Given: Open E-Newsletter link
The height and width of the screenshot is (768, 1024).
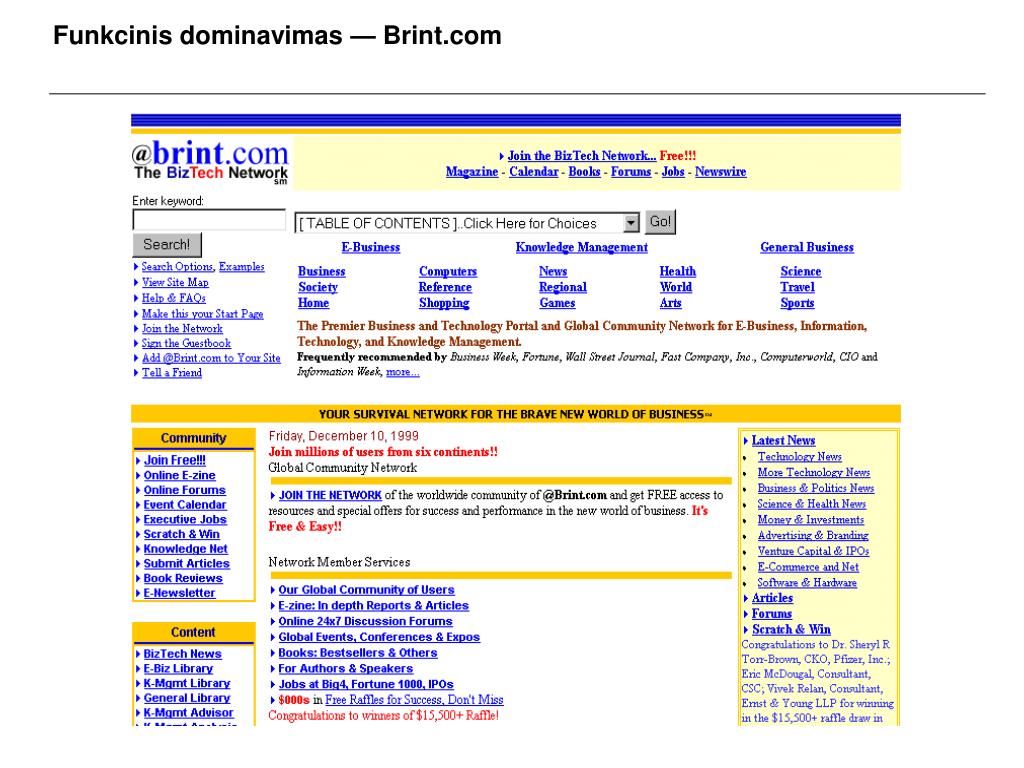Looking at the screenshot, I should point(179,593).
